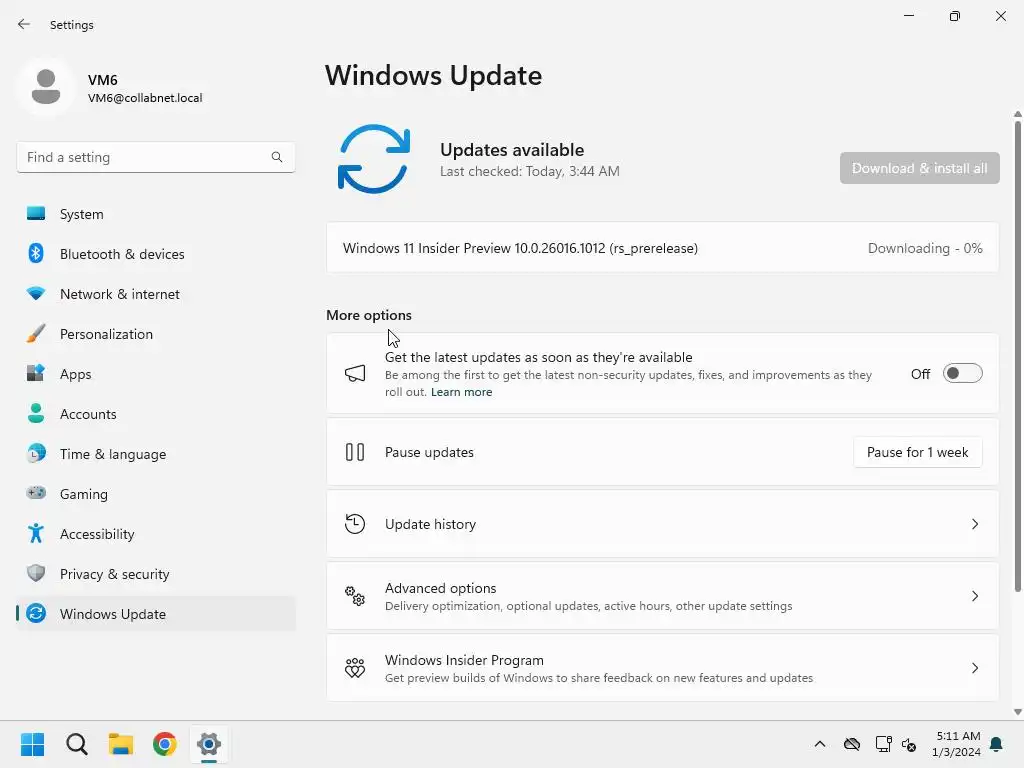
Task: Open taskbar Search
Action: coord(76,744)
